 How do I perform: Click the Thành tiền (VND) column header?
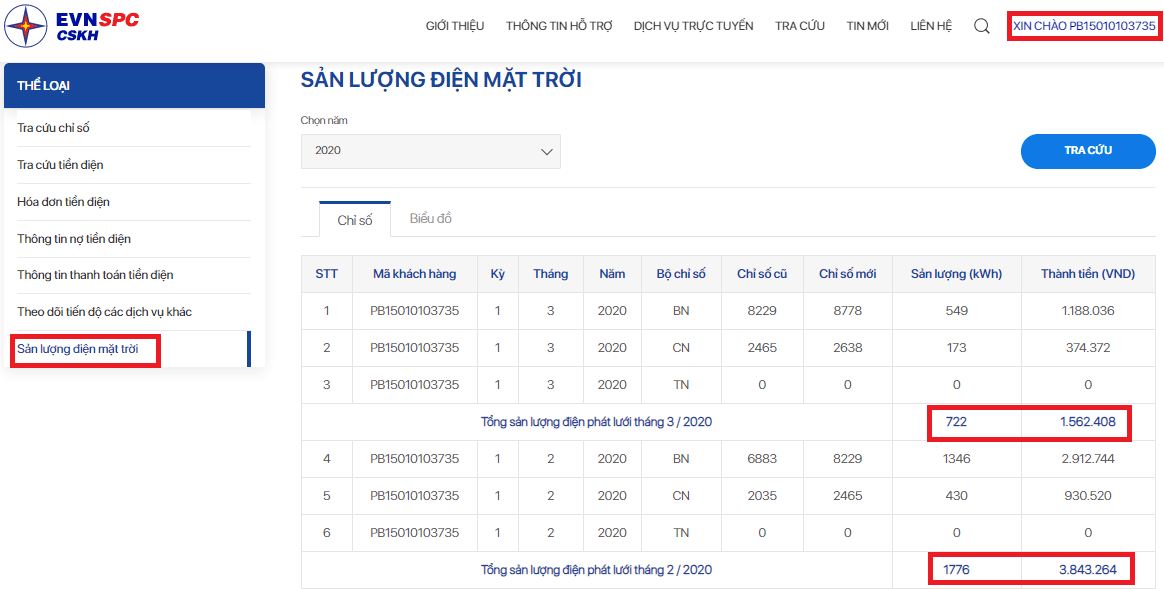[1088, 274]
